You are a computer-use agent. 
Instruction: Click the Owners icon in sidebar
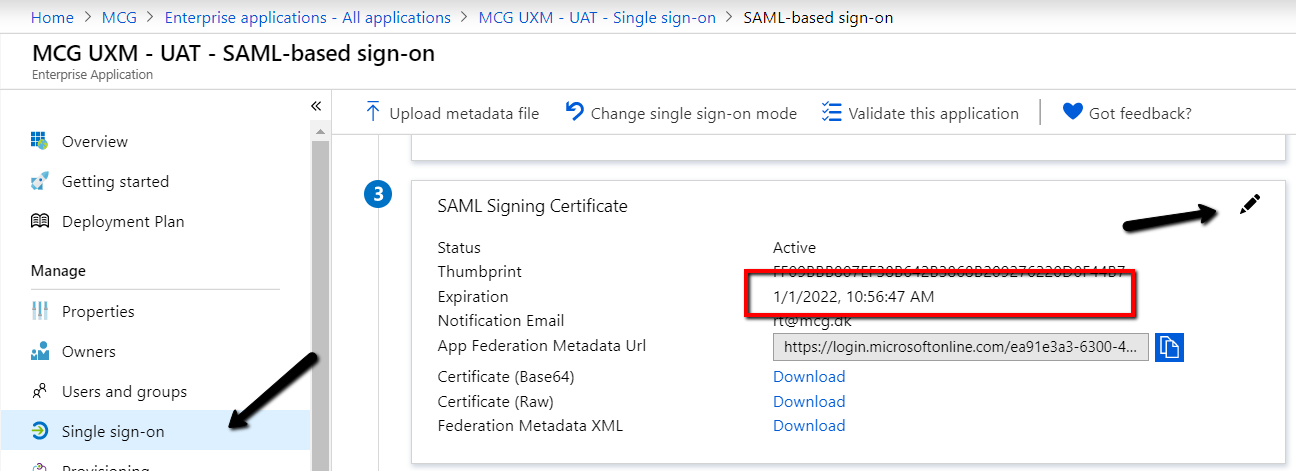tap(40, 351)
